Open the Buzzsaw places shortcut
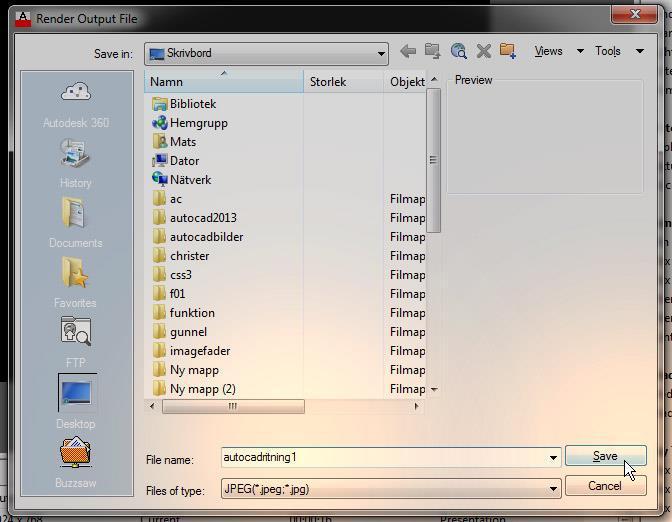 (x=75, y=463)
